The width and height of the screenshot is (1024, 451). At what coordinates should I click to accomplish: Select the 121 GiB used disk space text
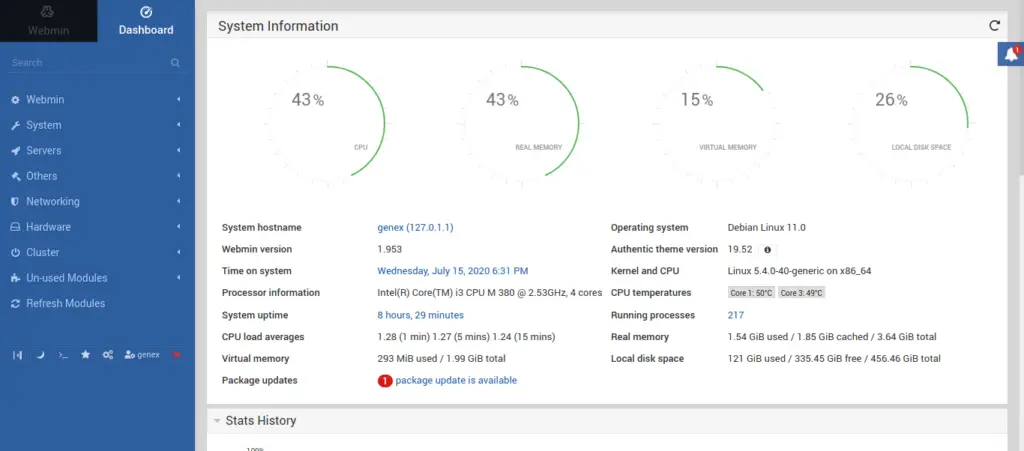click(x=834, y=359)
